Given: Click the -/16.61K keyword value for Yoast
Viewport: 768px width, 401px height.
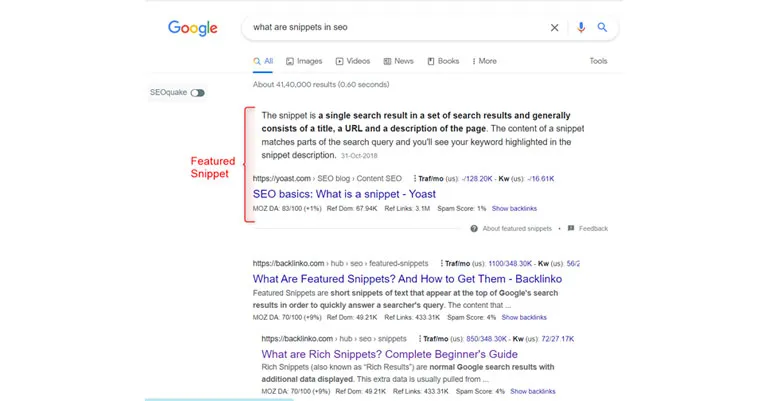Looking at the screenshot, I should [541, 179].
